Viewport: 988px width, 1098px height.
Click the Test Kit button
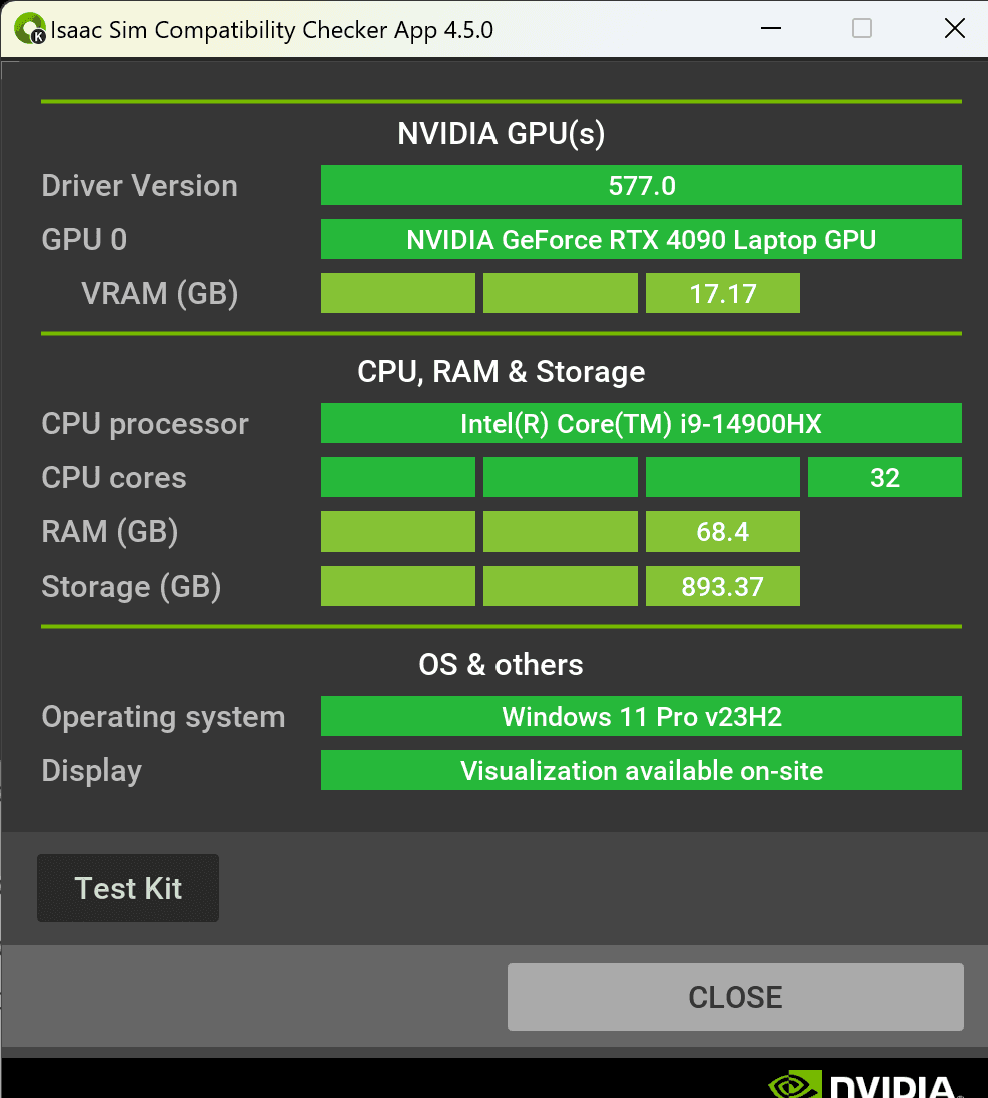coord(128,888)
